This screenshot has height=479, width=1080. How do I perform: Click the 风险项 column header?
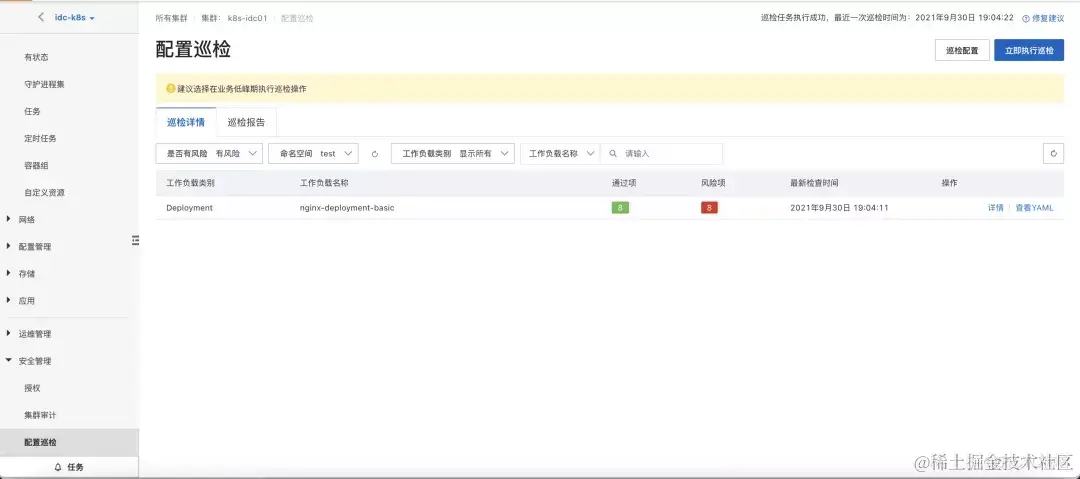[x=713, y=183]
